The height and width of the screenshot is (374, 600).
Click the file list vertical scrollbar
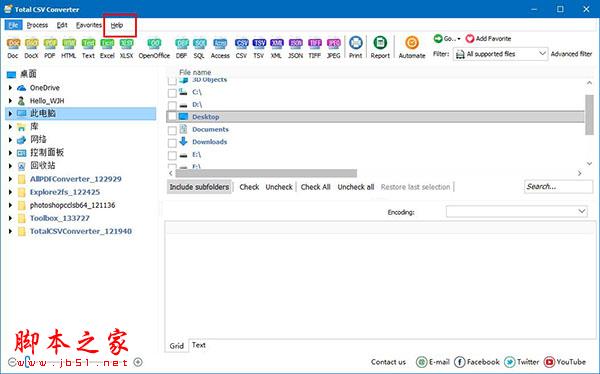[589, 115]
